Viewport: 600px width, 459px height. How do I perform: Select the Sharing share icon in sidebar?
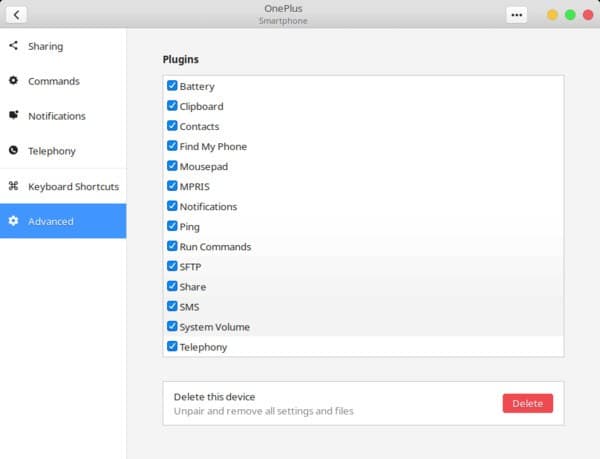(13, 46)
